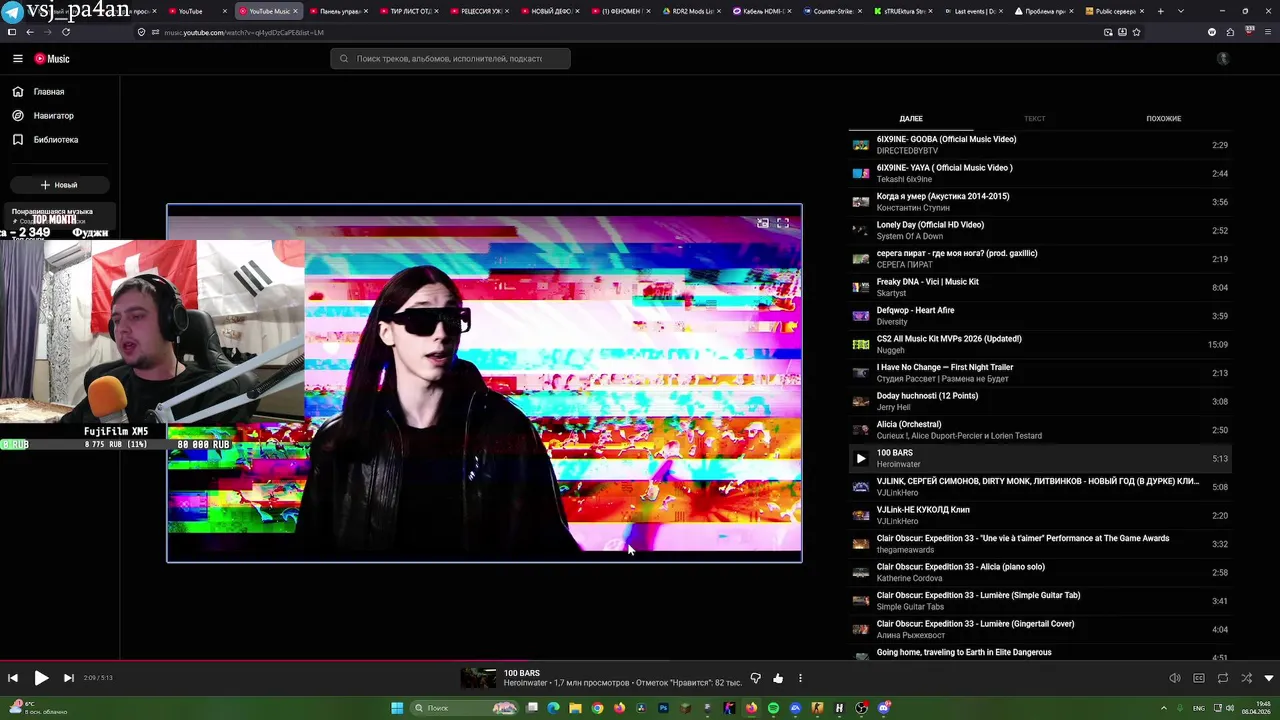Open a new browser tab

[1161, 11]
